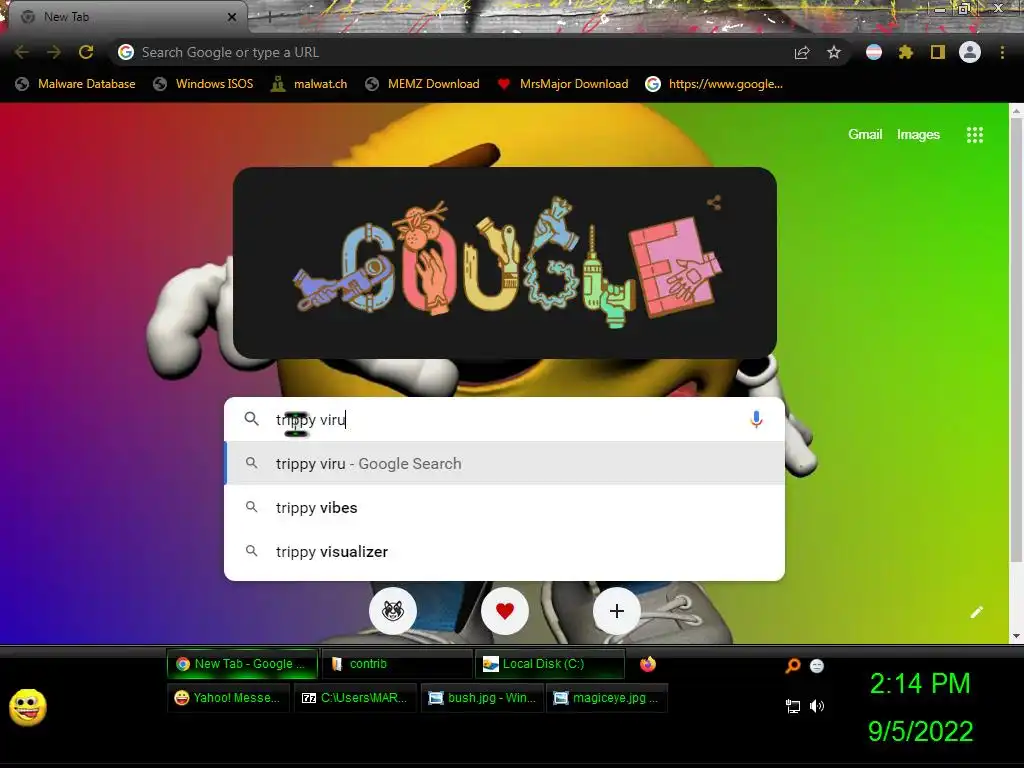Viewport: 1024px width, 768px height.
Task: Click in the search box containing trippy viru
Action: pos(504,419)
